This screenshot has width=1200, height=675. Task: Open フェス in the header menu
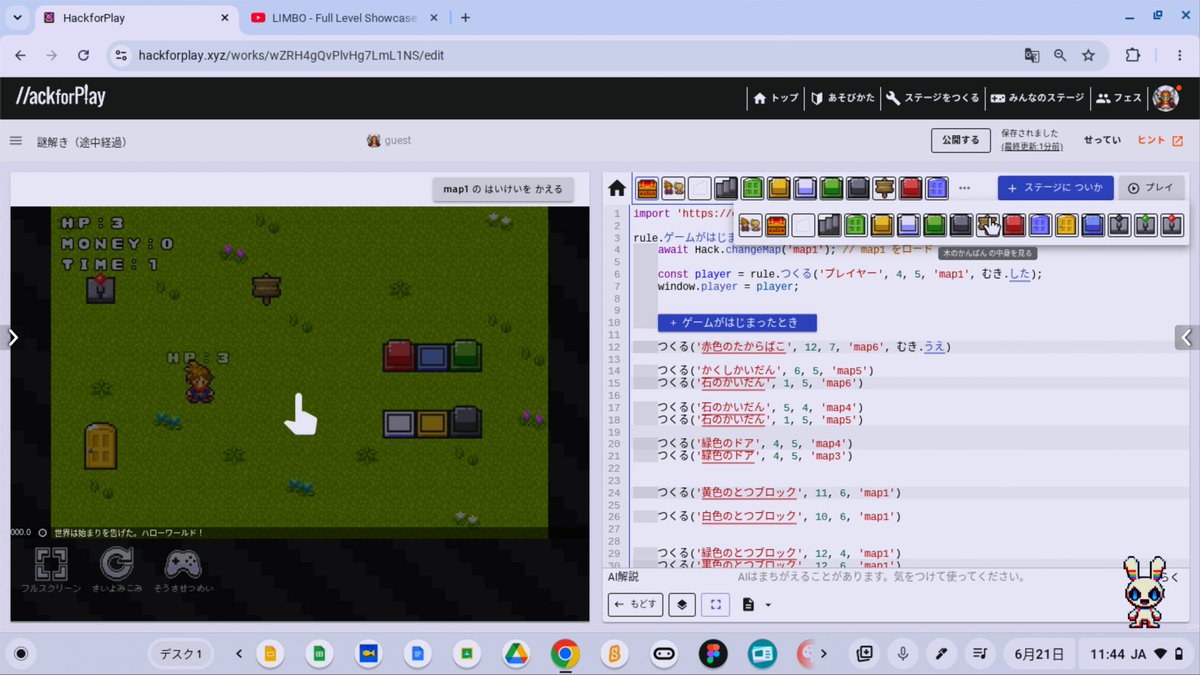click(x=1119, y=98)
